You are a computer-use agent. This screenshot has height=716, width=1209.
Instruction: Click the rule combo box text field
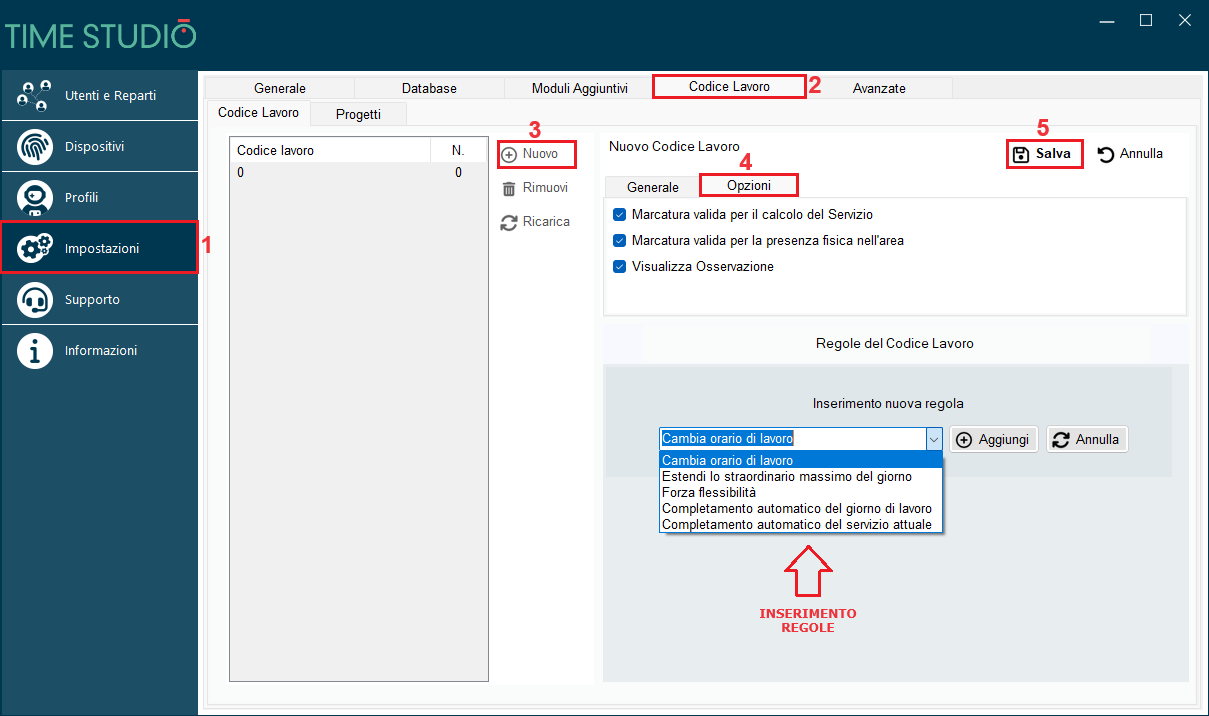[792, 439]
